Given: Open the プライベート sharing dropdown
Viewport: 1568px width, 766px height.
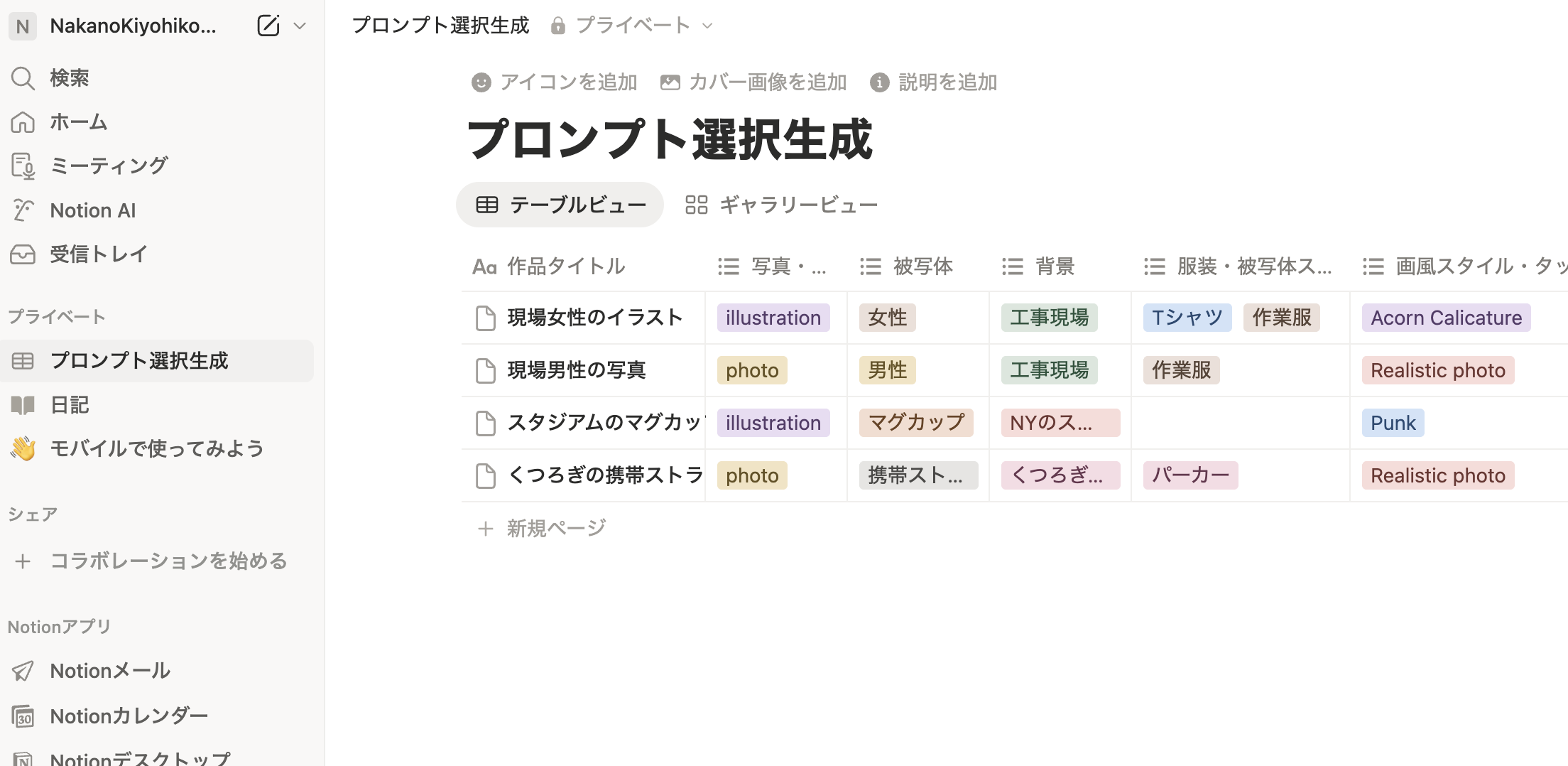Looking at the screenshot, I should click(x=634, y=25).
